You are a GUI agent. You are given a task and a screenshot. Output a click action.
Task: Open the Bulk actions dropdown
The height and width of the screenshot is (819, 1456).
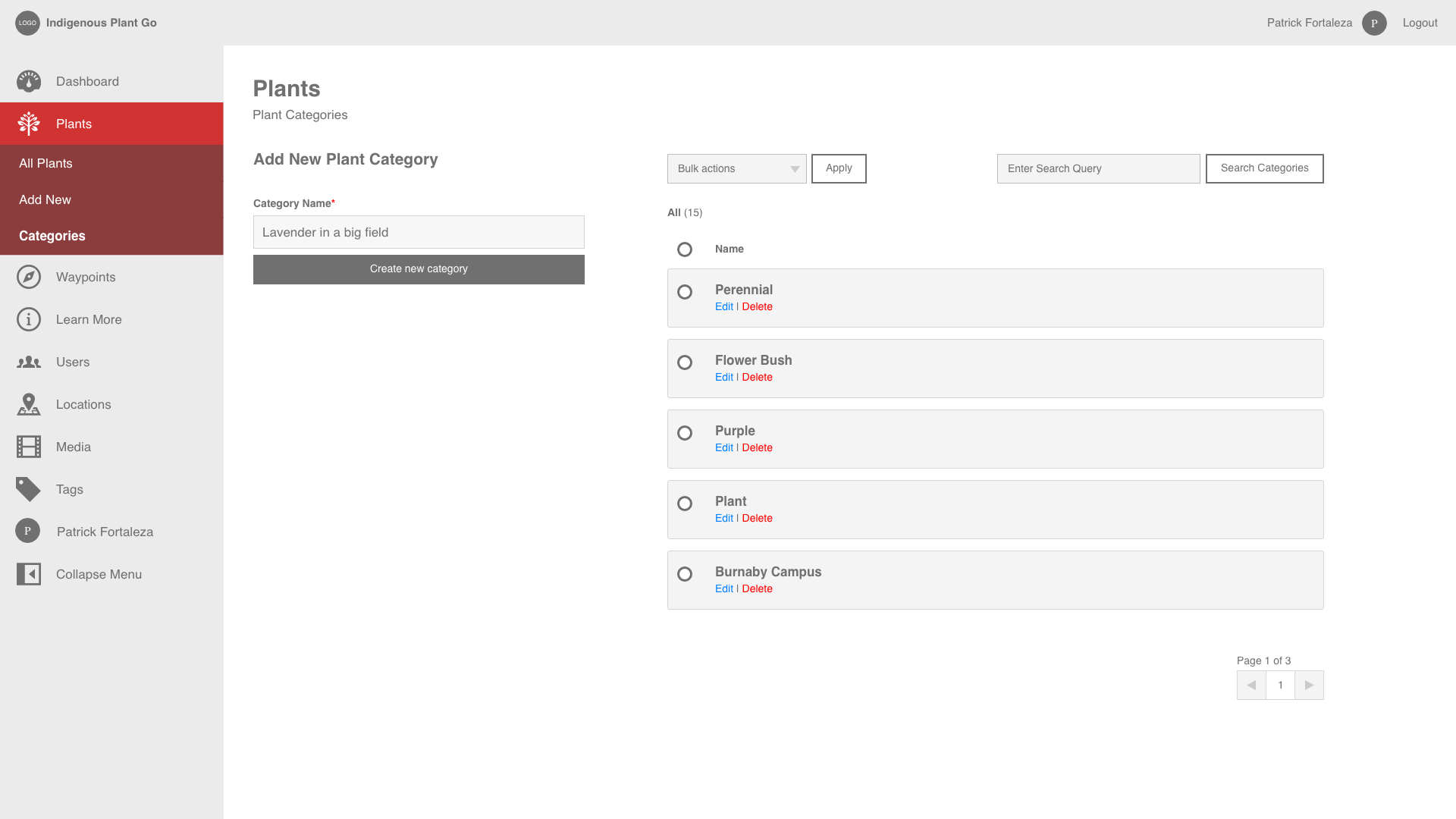pos(736,168)
